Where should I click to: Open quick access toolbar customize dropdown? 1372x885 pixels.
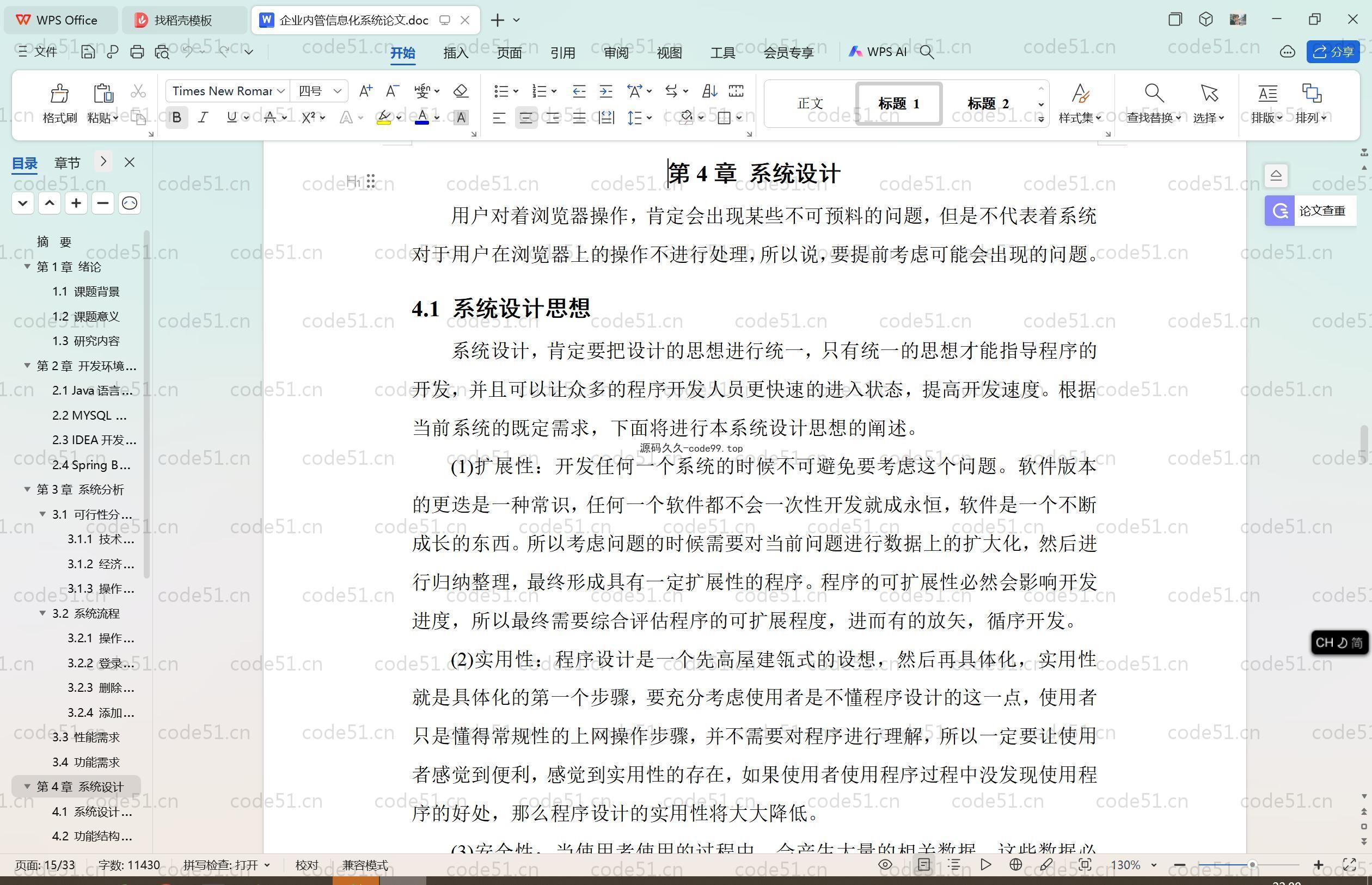[x=248, y=52]
